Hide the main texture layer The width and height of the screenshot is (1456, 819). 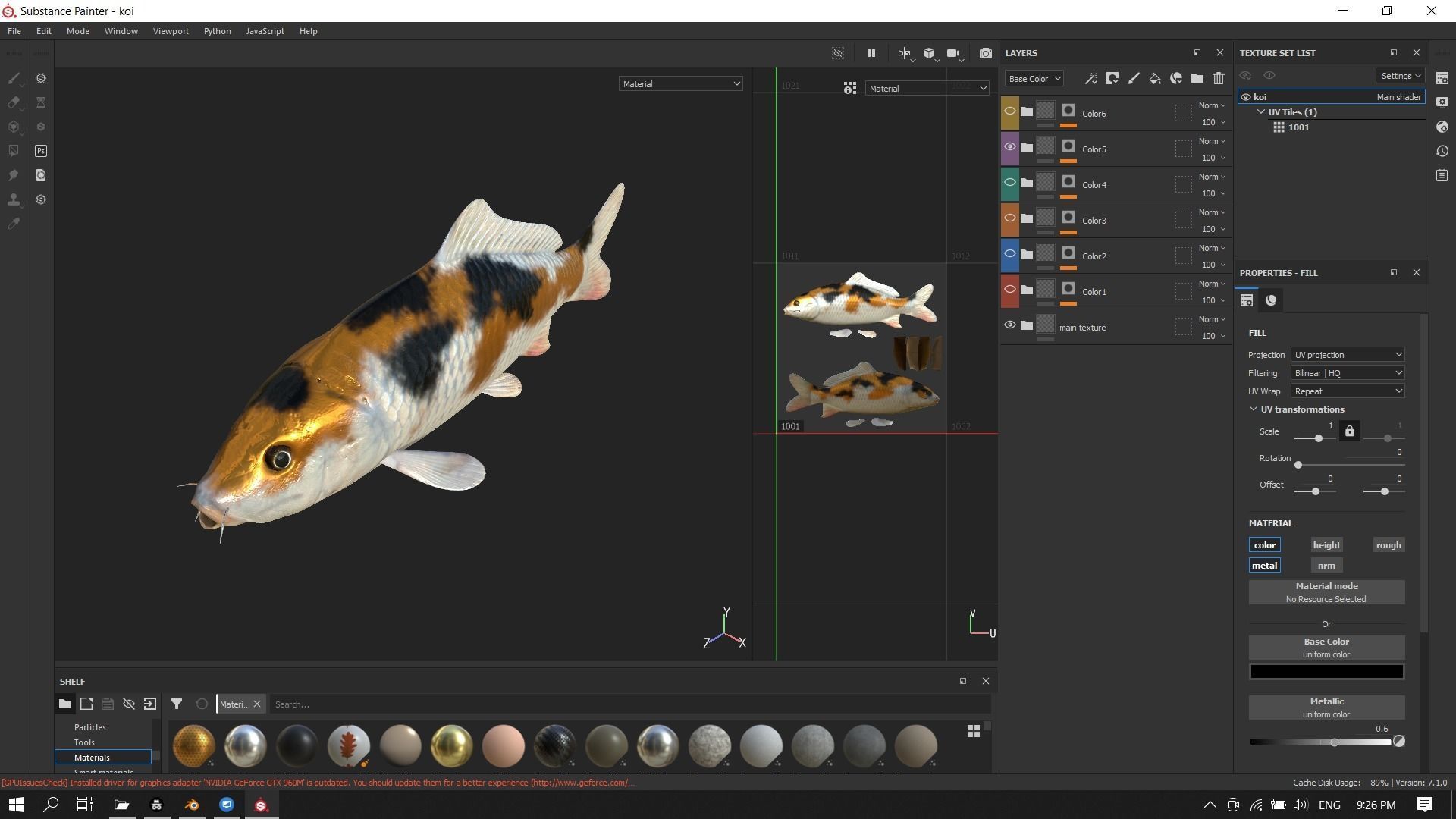[x=1010, y=325]
